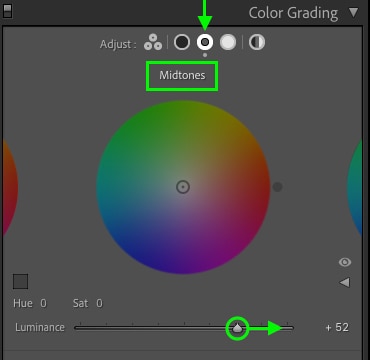Click the Hue label
The image size is (370, 360).
(x=23, y=303)
